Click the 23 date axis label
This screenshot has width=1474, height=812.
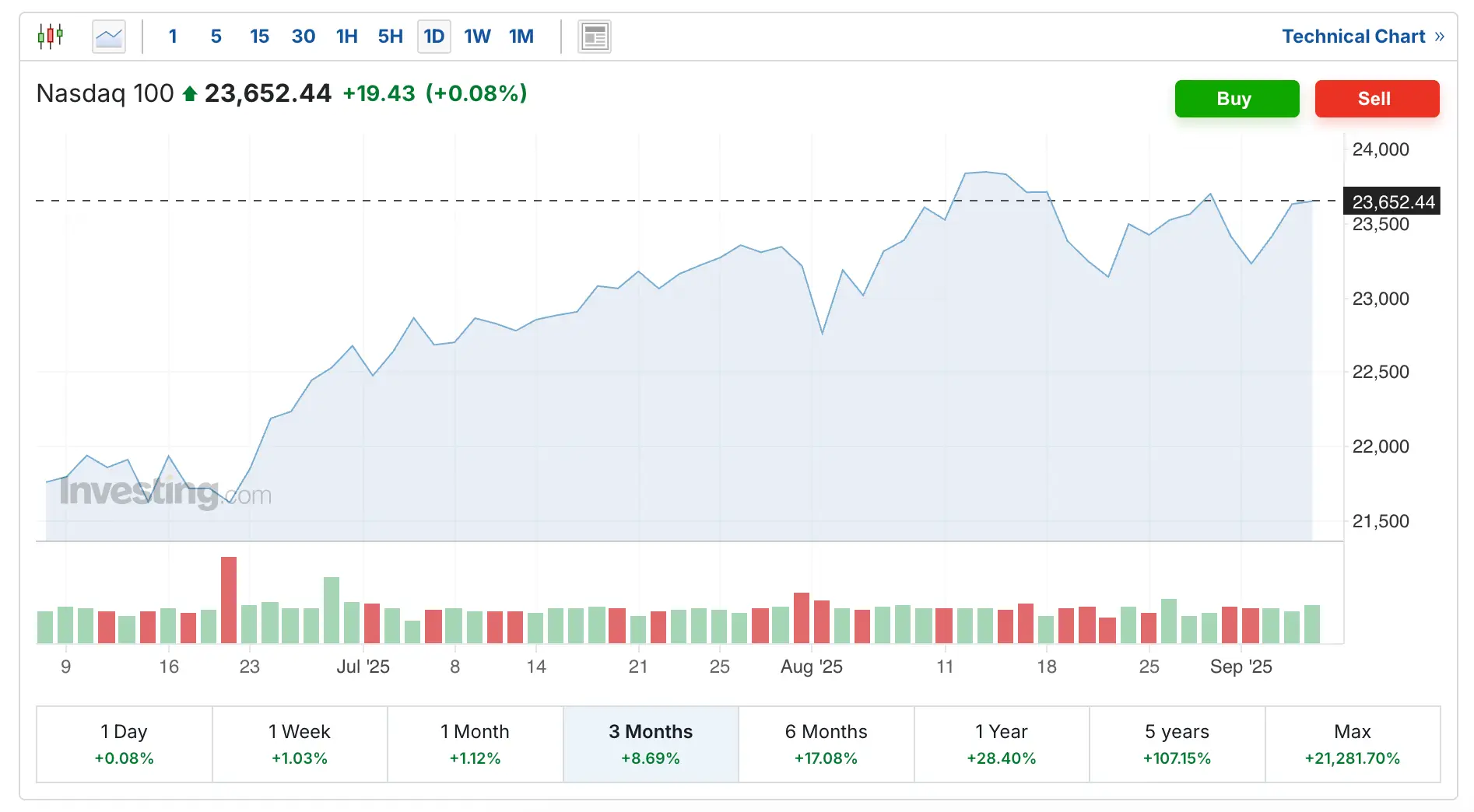249,667
